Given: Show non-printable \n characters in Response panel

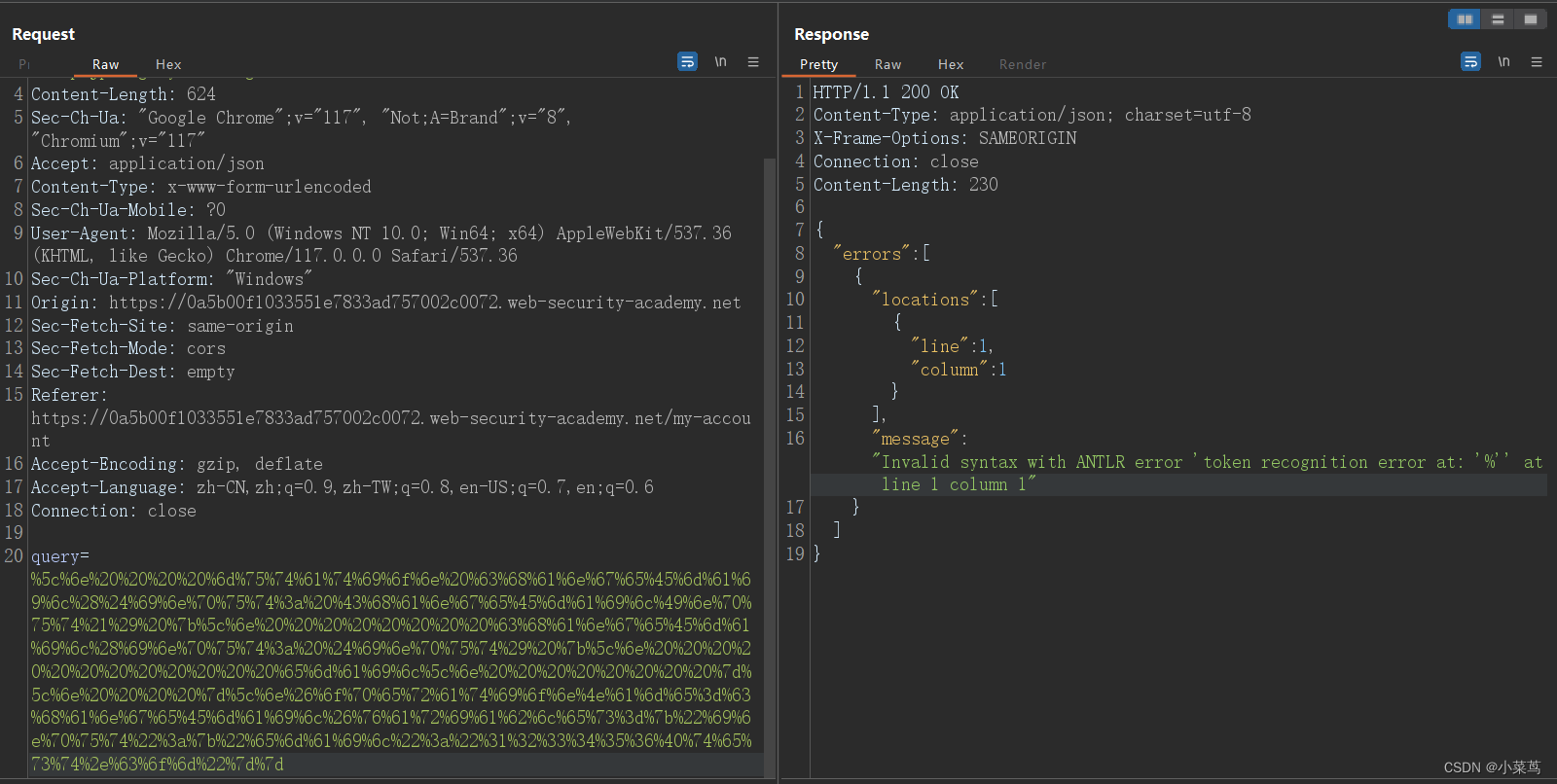Looking at the screenshot, I should tap(1504, 61).
